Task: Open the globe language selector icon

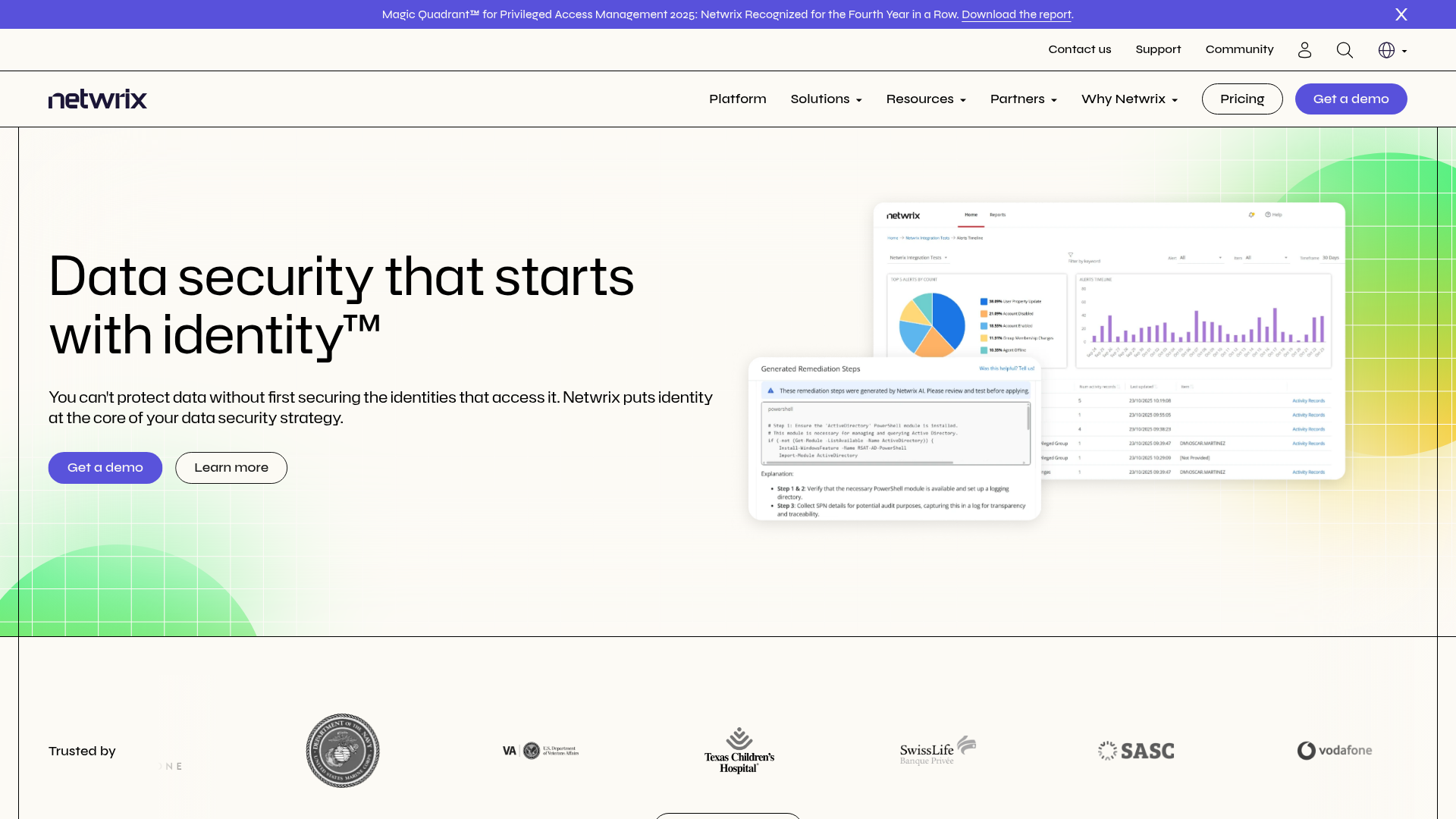Action: [1387, 50]
